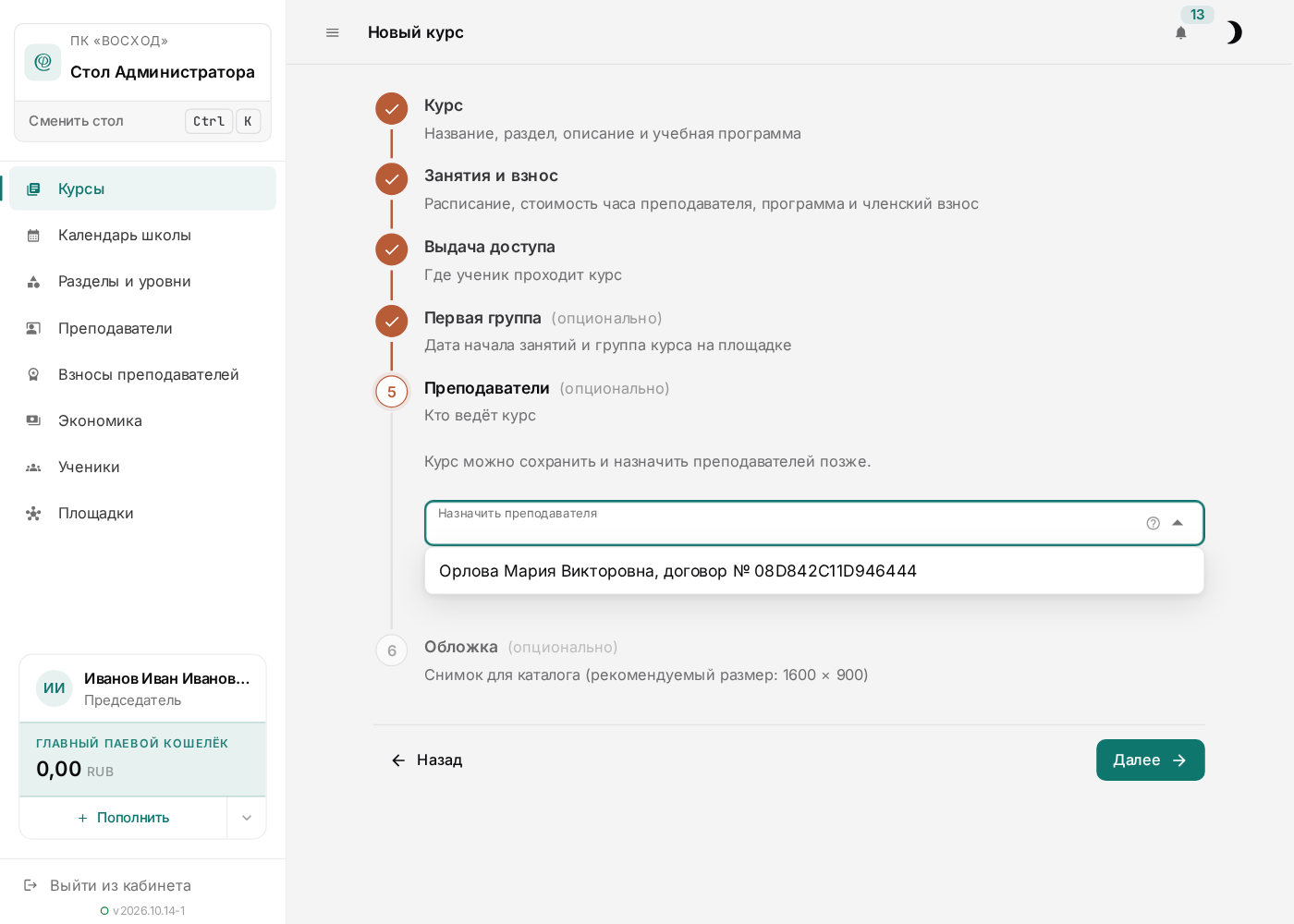Click the help question-mark icon in teacher field
The image size is (1294, 924).
point(1153,523)
